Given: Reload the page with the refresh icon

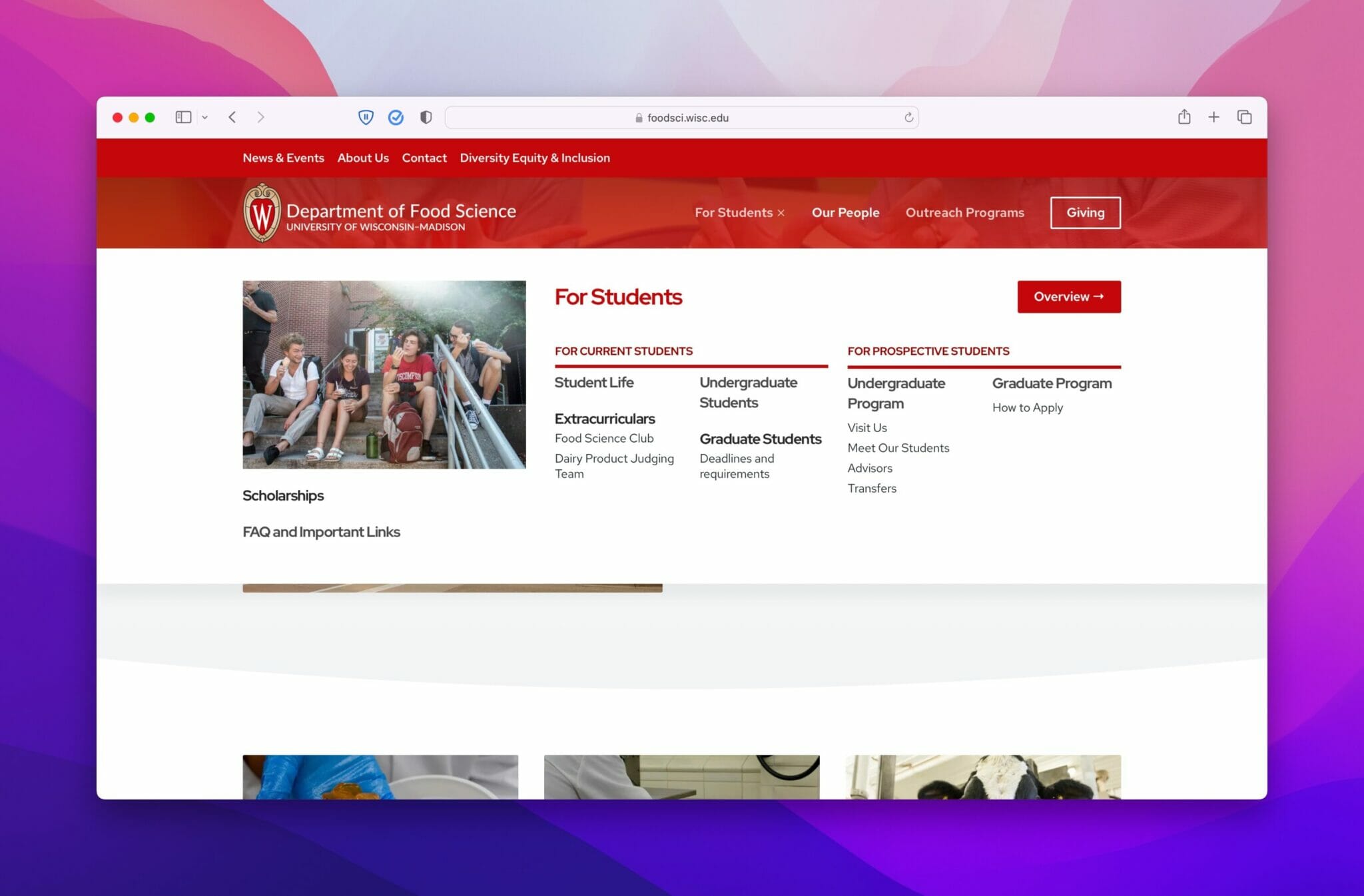Looking at the screenshot, I should (x=908, y=117).
